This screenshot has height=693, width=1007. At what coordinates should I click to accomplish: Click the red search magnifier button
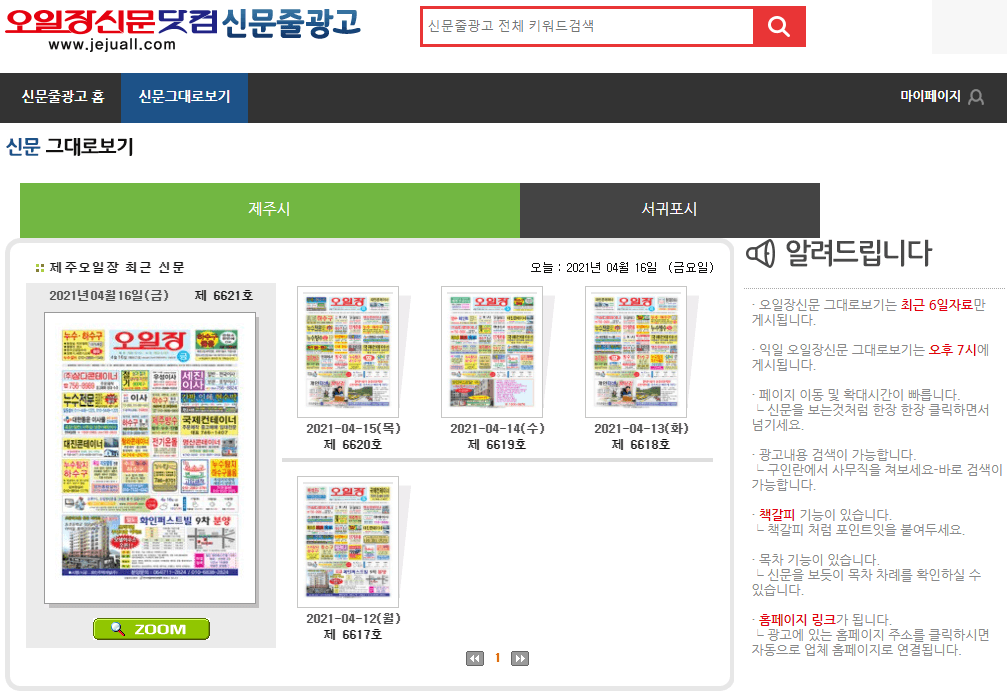(779, 26)
